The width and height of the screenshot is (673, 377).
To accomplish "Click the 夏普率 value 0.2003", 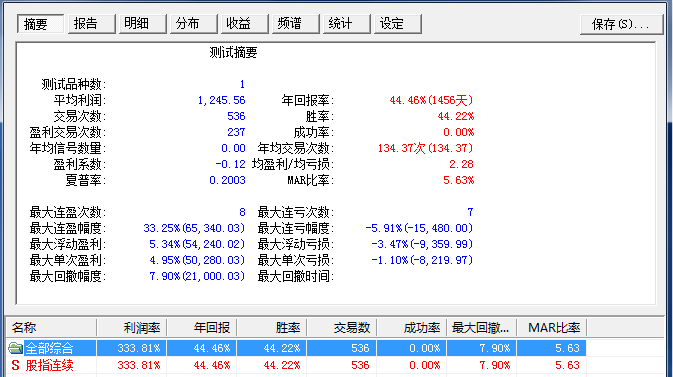I will click(227, 180).
